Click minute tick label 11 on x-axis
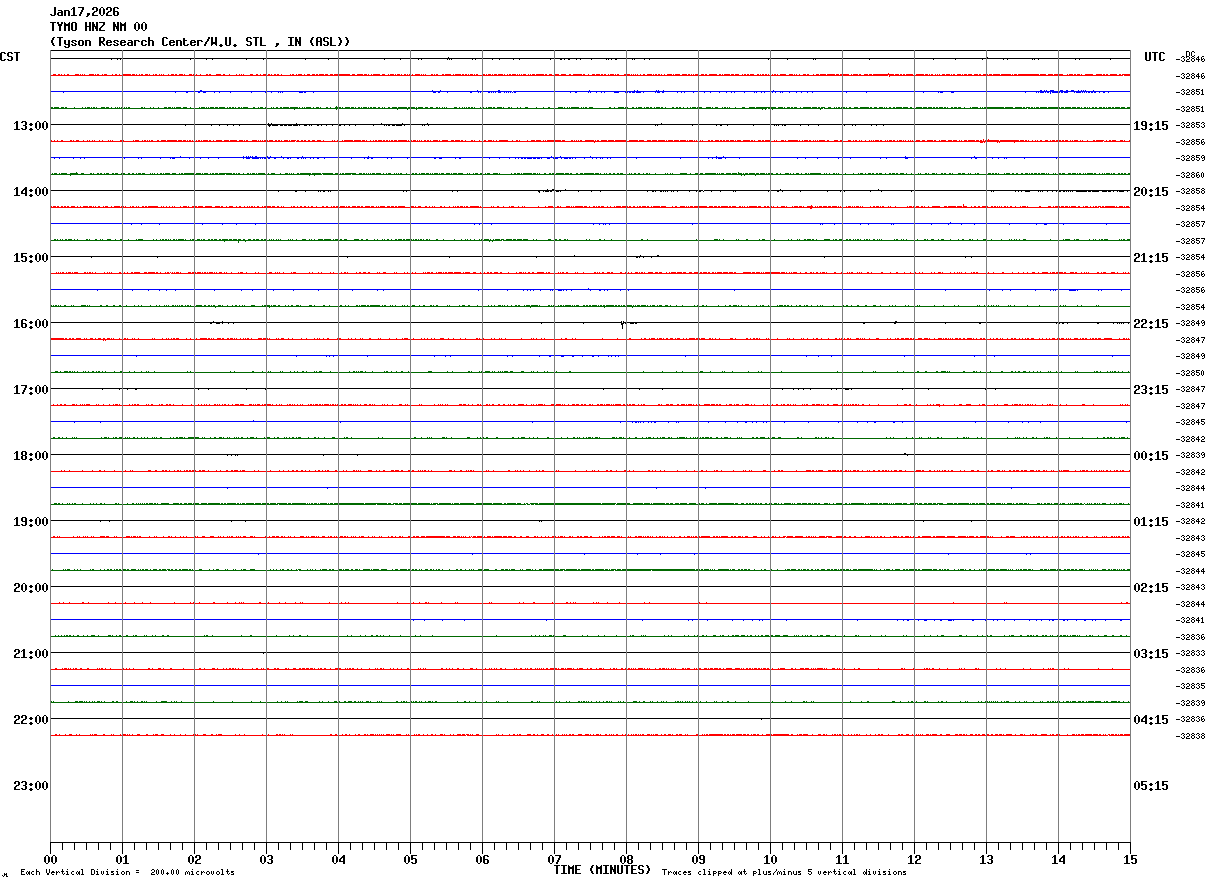 point(842,860)
